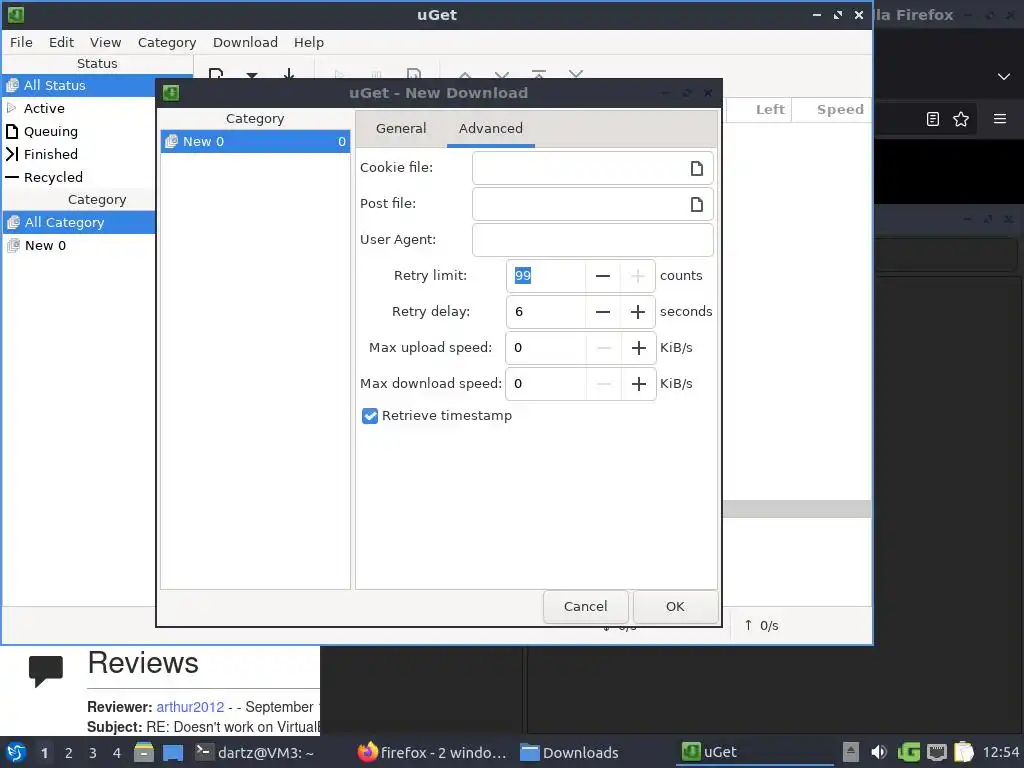Open the Firefox hamburger menu
The height and width of the screenshot is (768, 1024).
coord(1000,119)
